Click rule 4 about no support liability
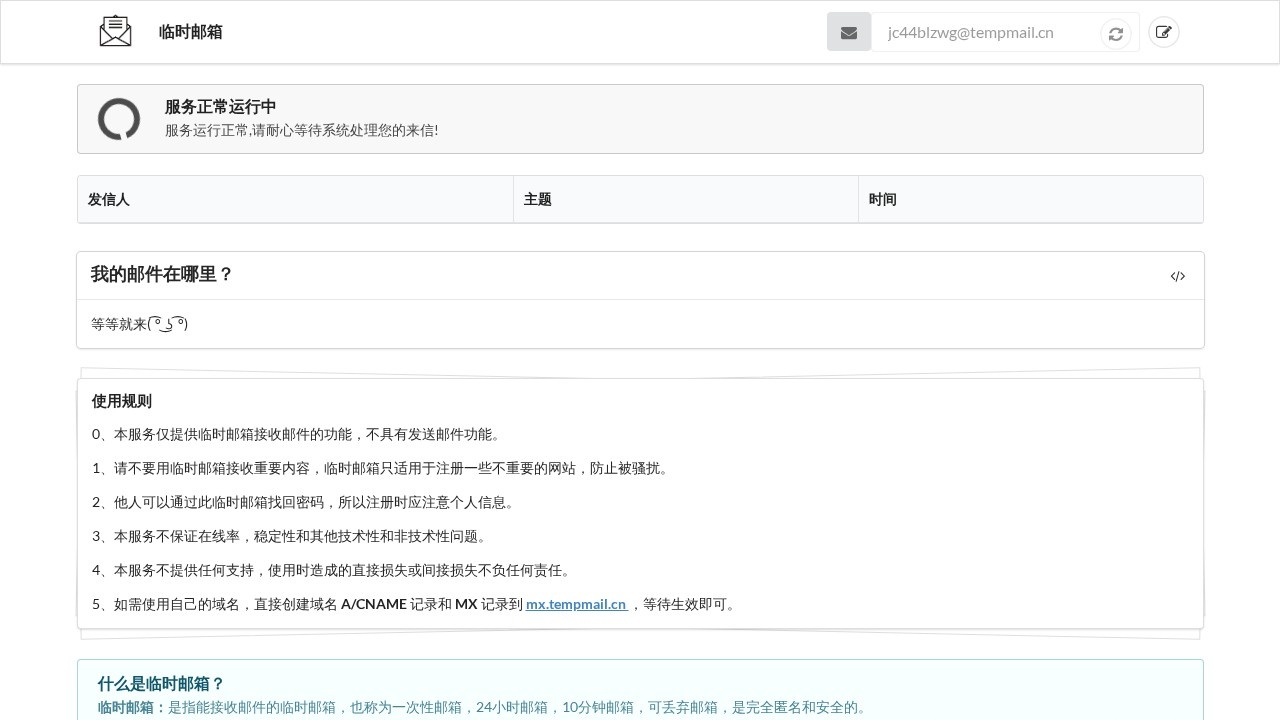Image resolution: width=1280 pixels, height=720 pixels. click(333, 570)
